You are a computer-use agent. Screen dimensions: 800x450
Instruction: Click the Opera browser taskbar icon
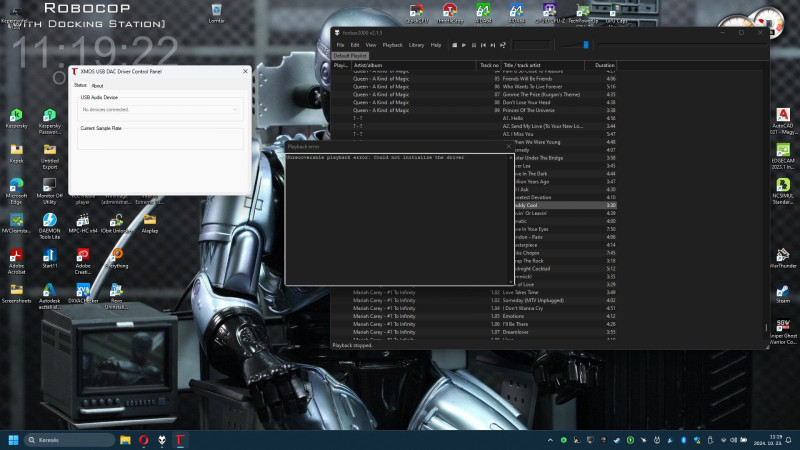pos(142,440)
